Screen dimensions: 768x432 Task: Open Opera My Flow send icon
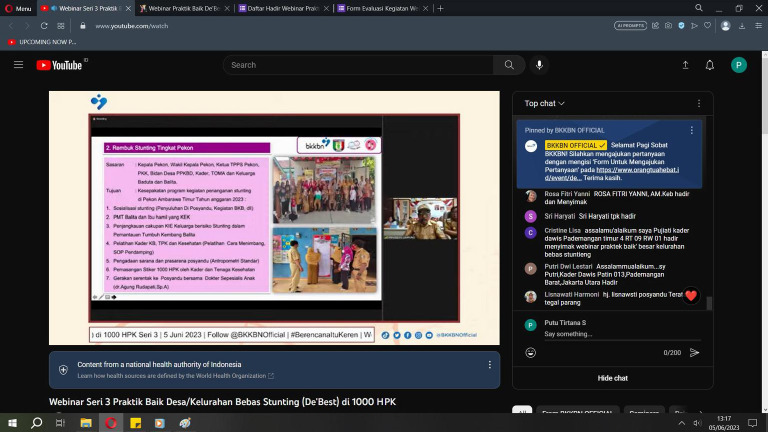coord(694,25)
